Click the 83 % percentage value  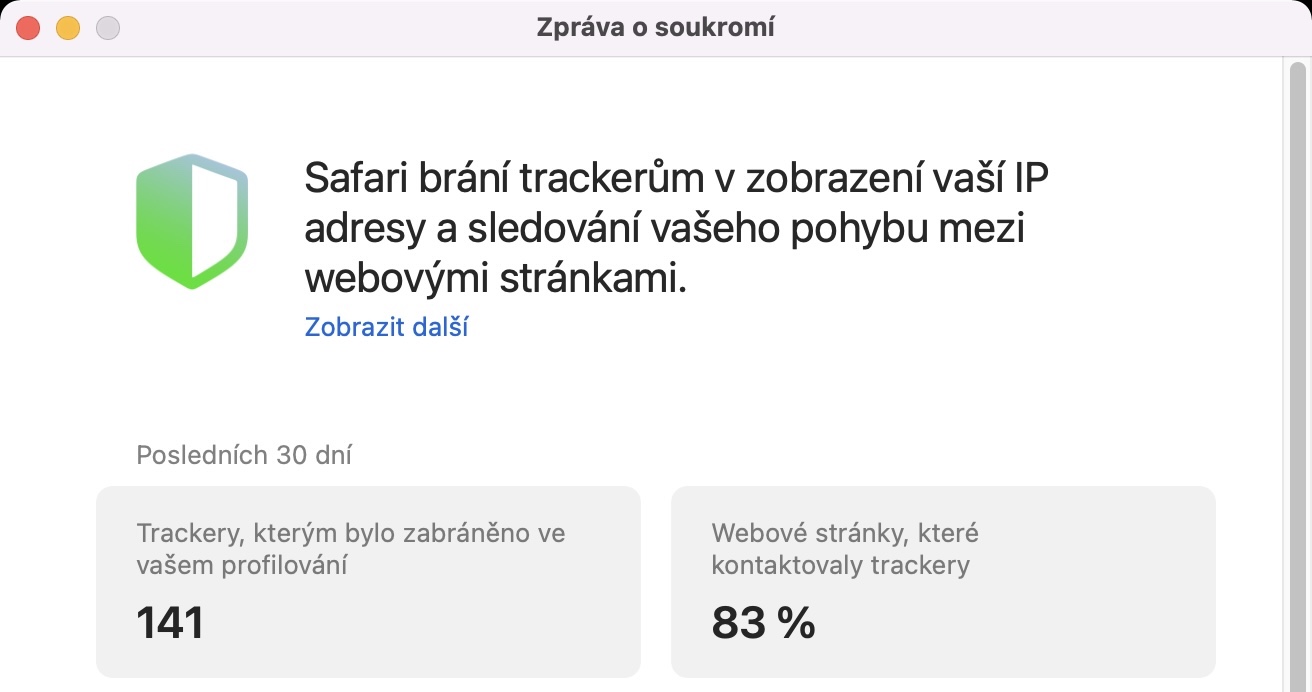[763, 623]
